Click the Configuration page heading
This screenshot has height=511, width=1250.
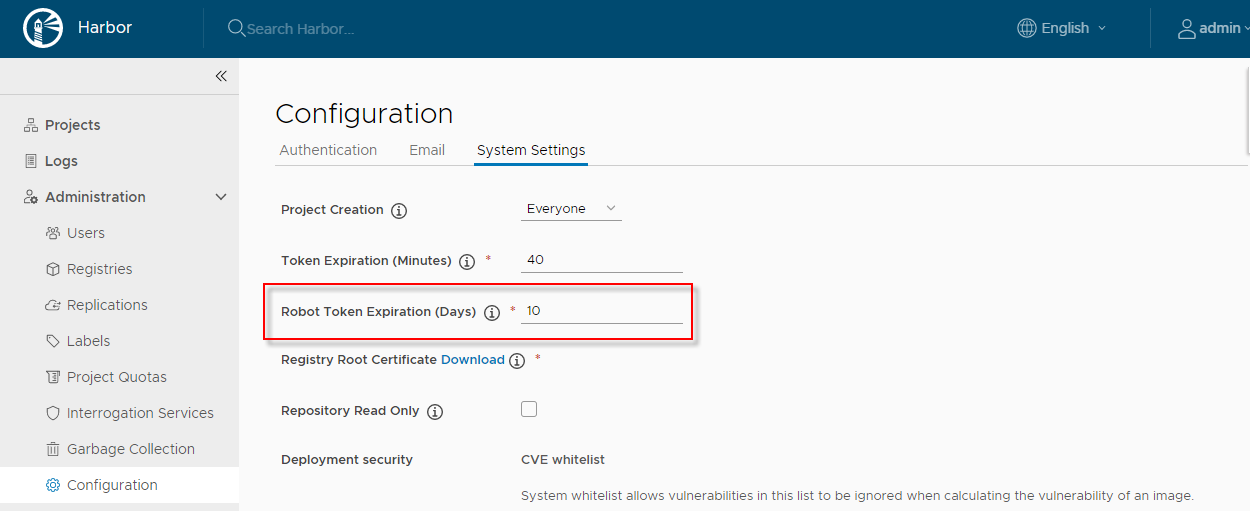[364, 114]
